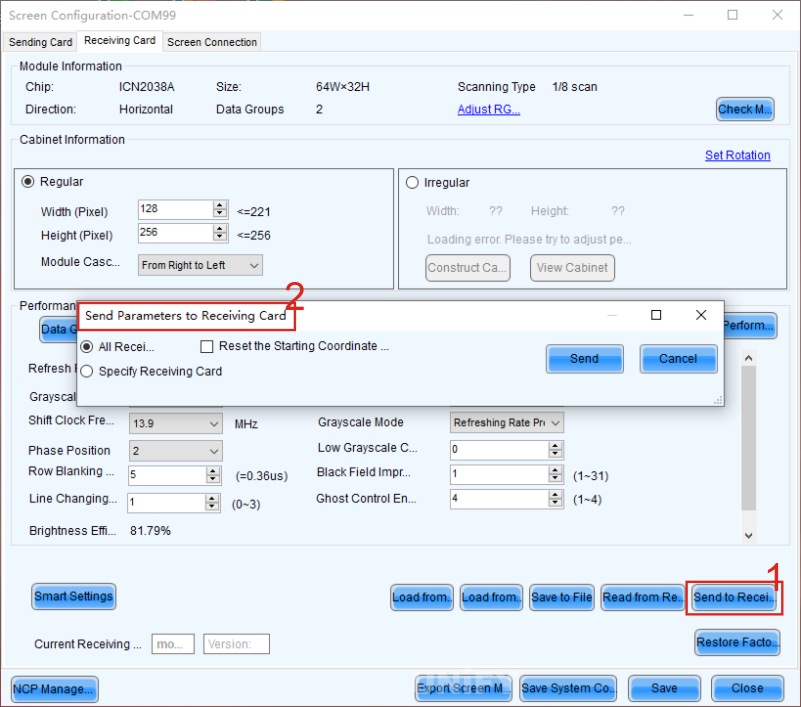Click Cancel in the Send Parameters dialog
801x707 pixels.
(678, 359)
